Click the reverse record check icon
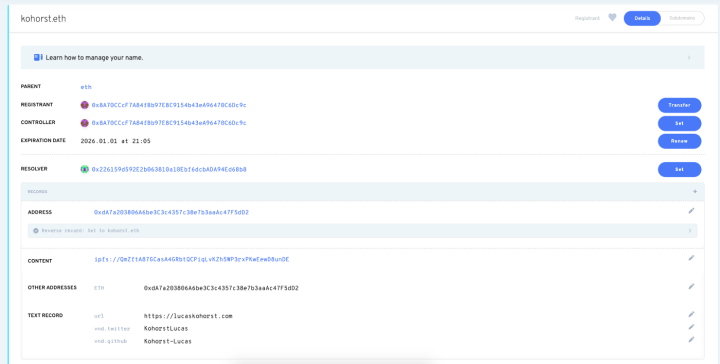720x364 pixels. coord(36,231)
